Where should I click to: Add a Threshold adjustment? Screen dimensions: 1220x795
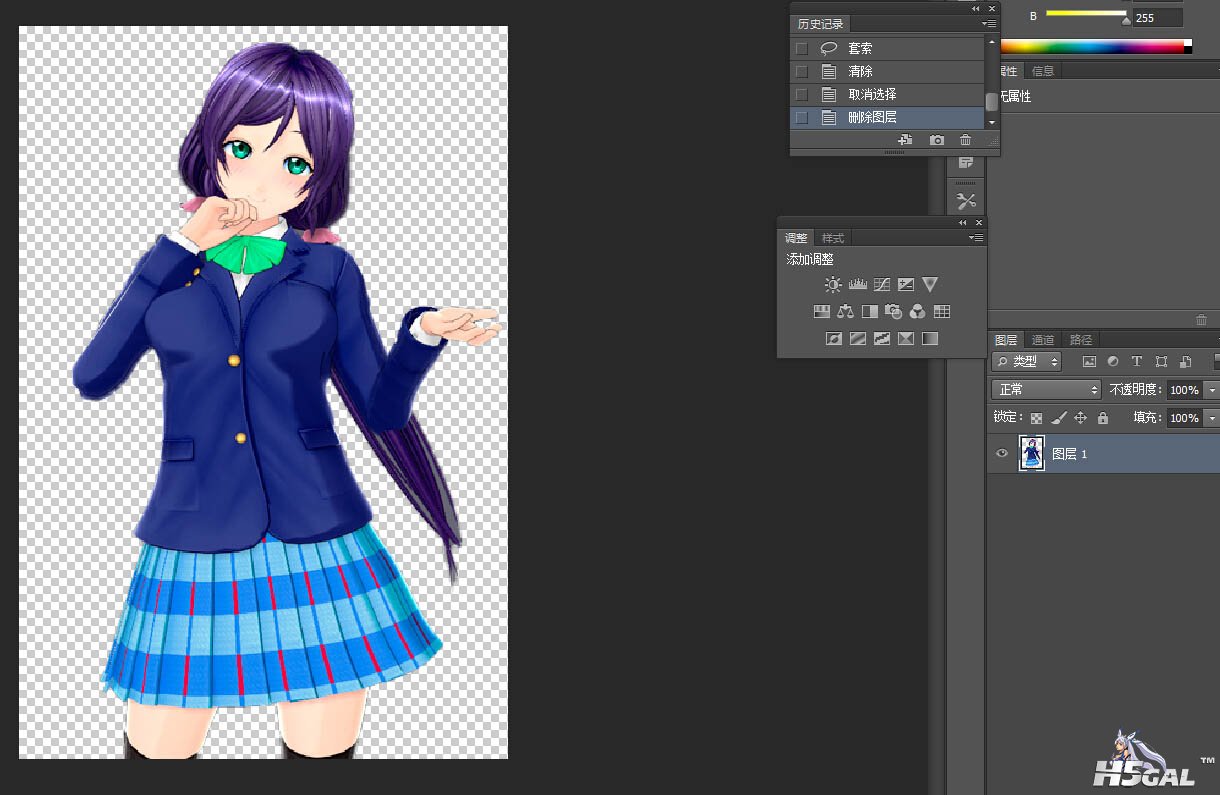(x=882, y=339)
